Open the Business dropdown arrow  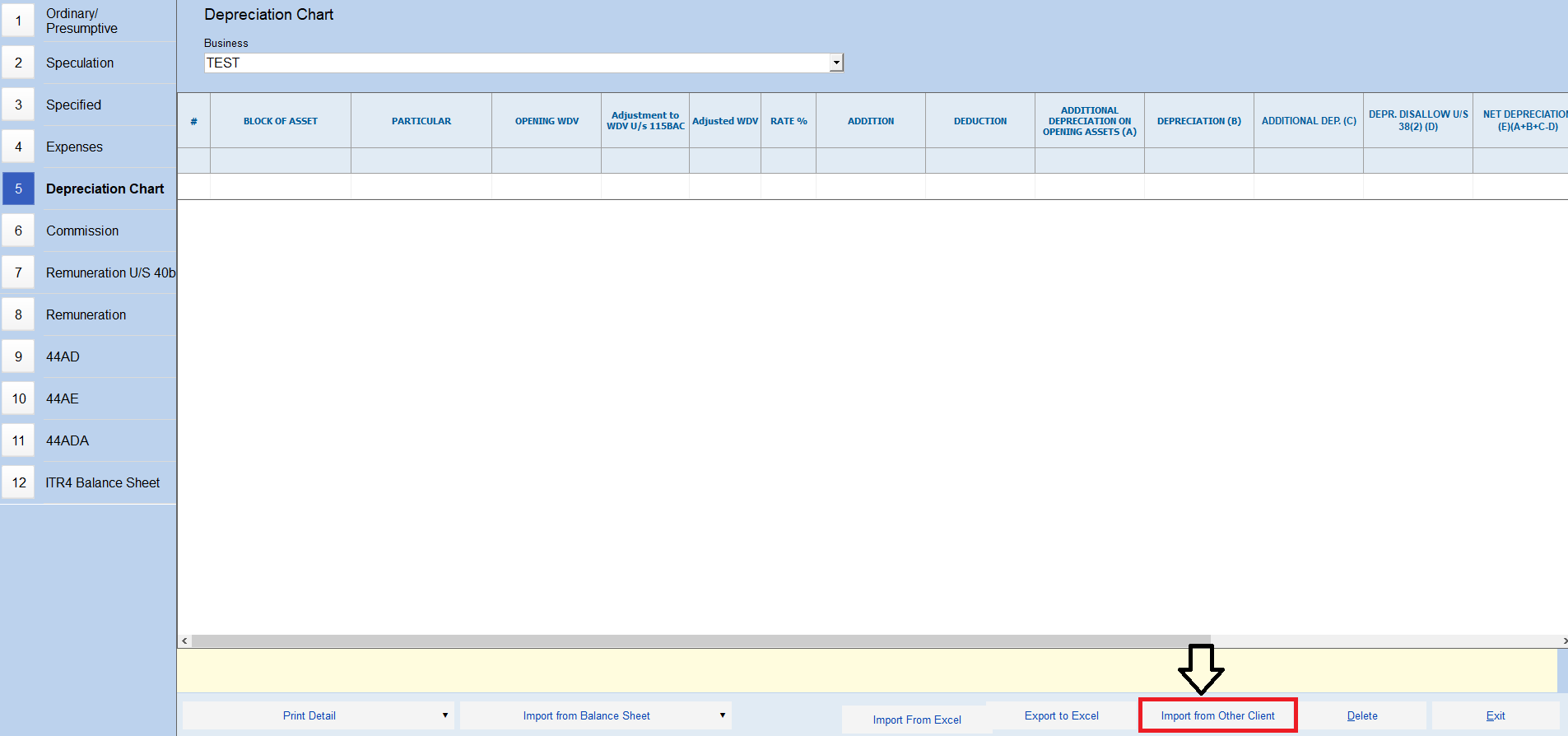pyautogui.click(x=836, y=63)
